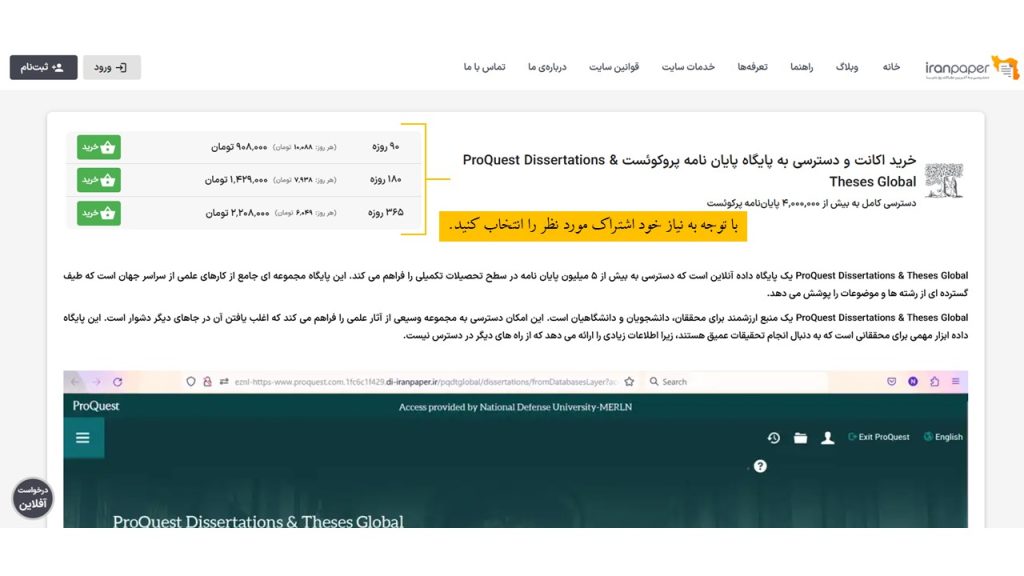The height and width of the screenshot is (576, 1024).
Task: Click browser back arrow in embedded screenshot
Action: coord(76,381)
